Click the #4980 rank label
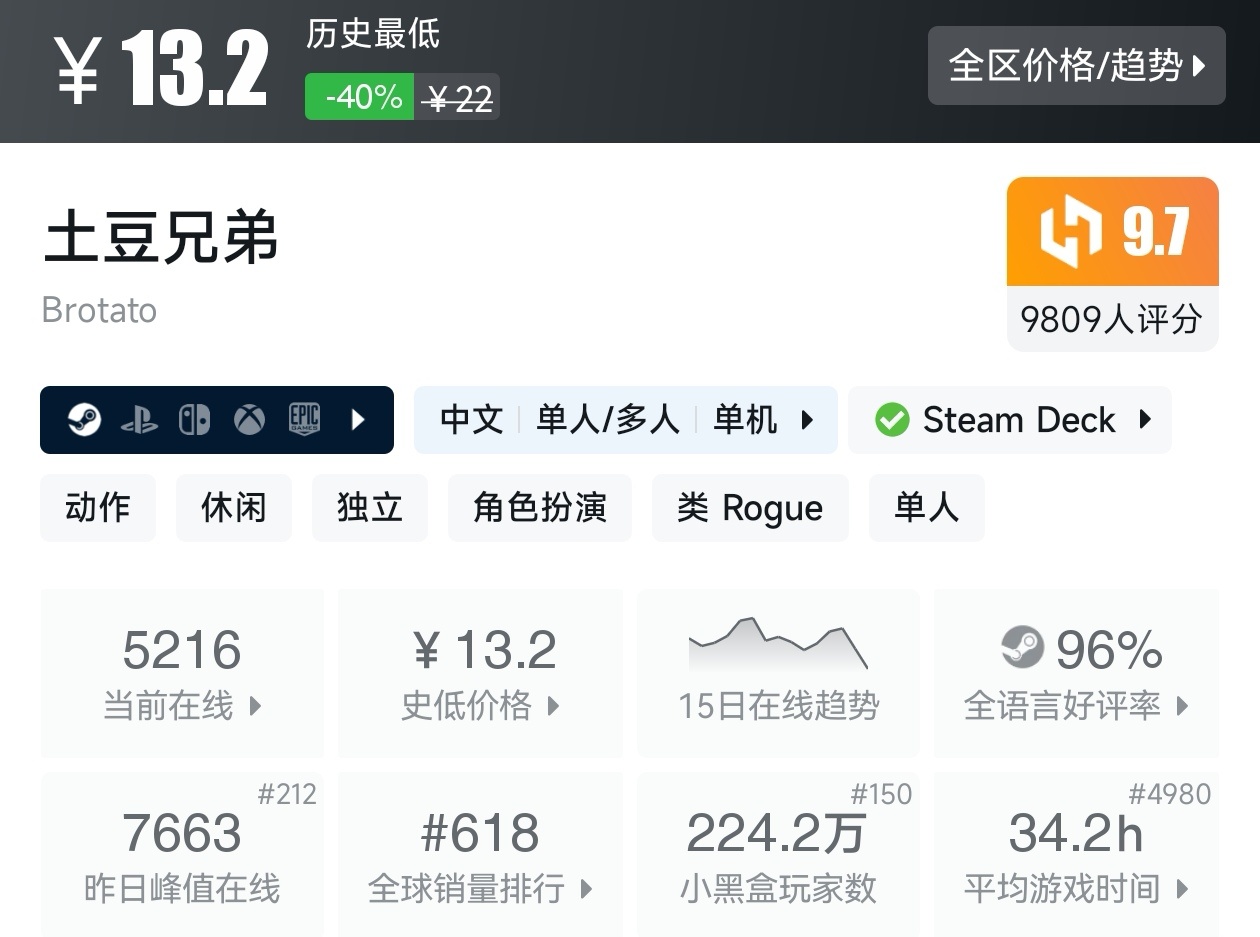The height and width of the screenshot is (937, 1260). pos(1170,794)
